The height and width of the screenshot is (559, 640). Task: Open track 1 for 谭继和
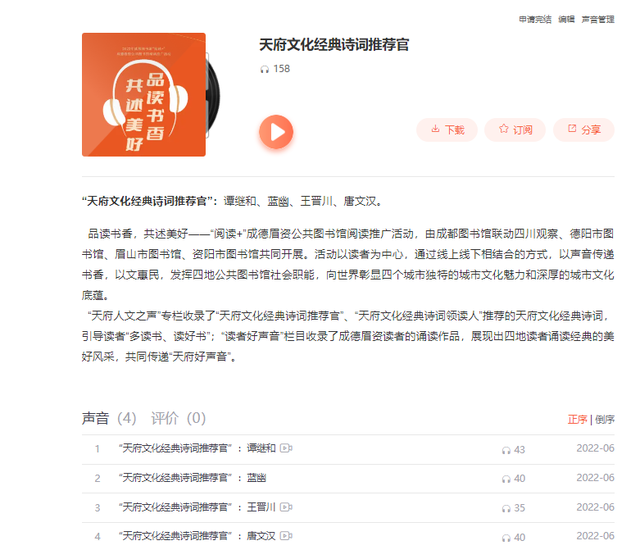point(197,448)
